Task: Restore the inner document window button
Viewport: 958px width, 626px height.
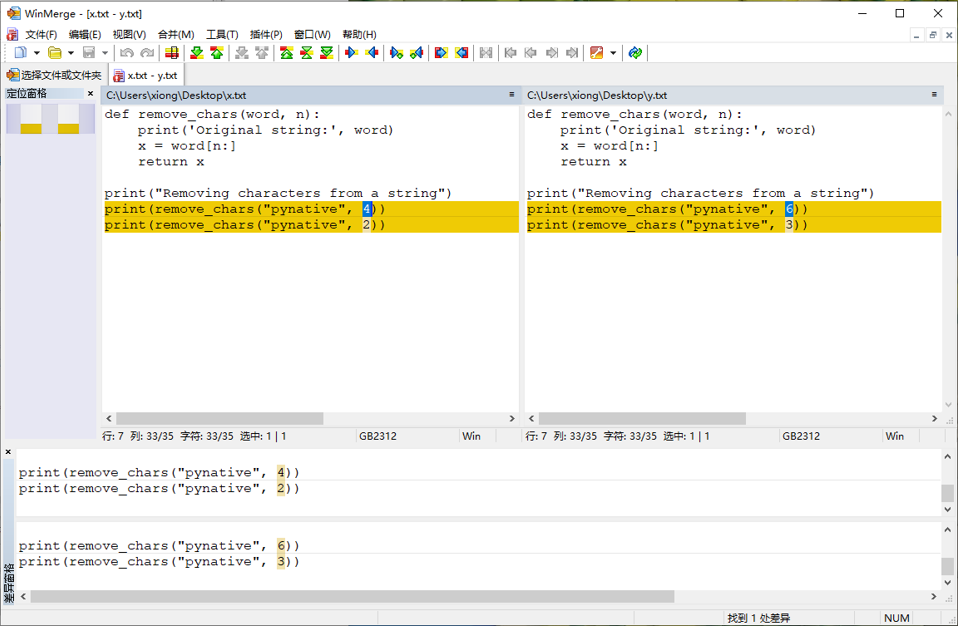Action: (x=932, y=35)
